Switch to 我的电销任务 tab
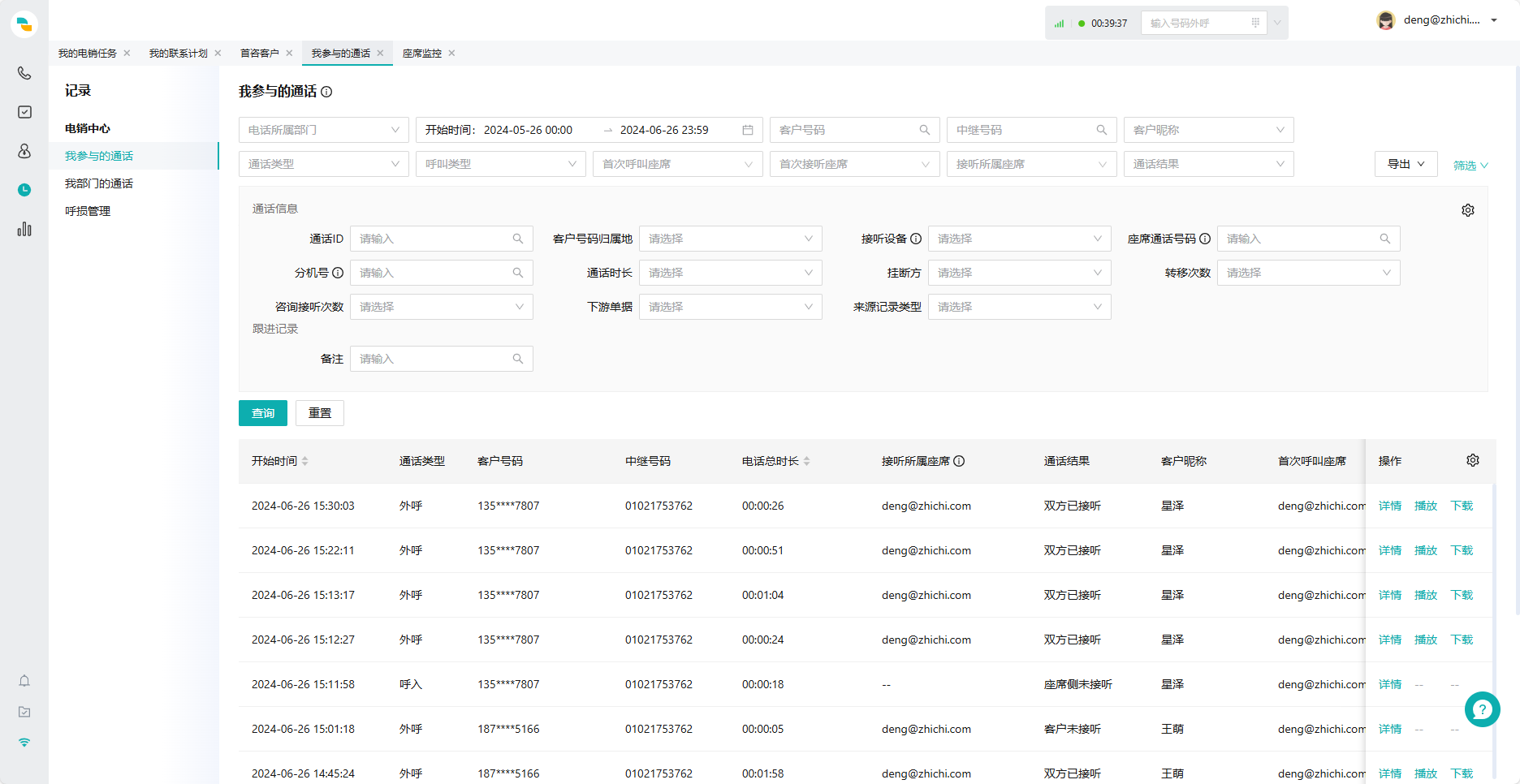Image resolution: width=1520 pixels, height=784 pixels. pyautogui.click(x=88, y=53)
